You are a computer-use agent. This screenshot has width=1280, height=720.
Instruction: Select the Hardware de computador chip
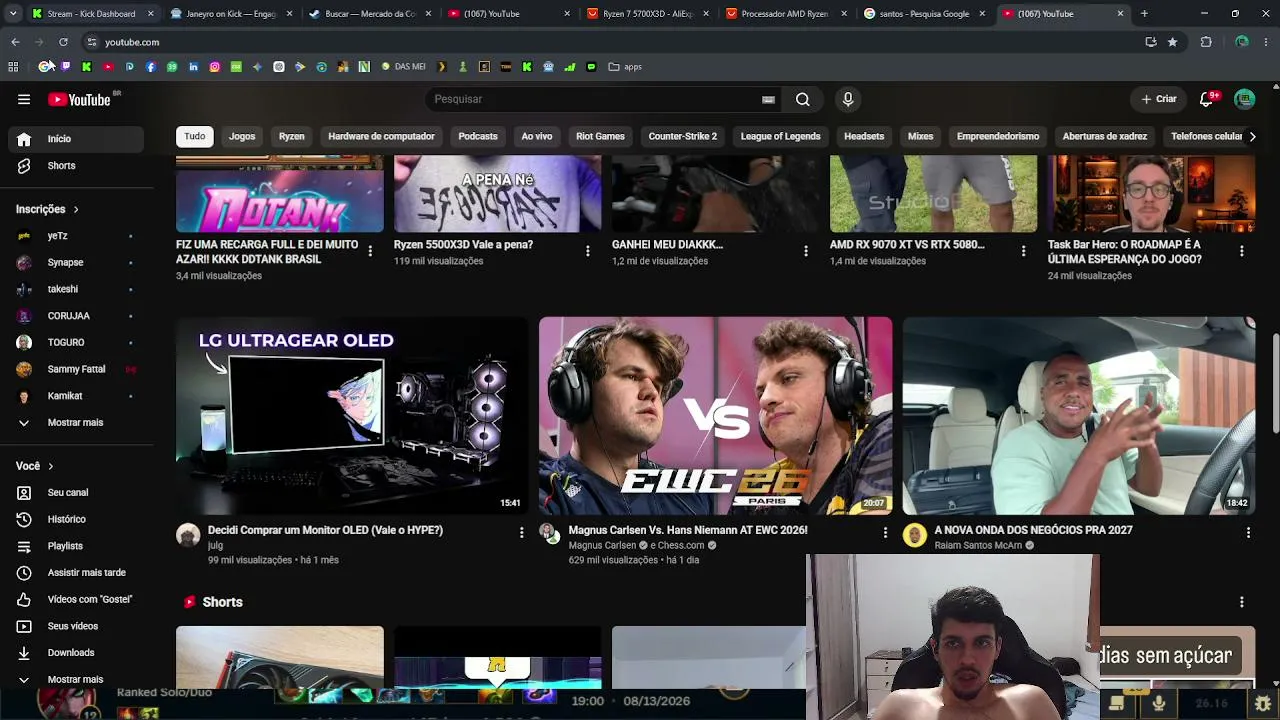(x=381, y=136)
